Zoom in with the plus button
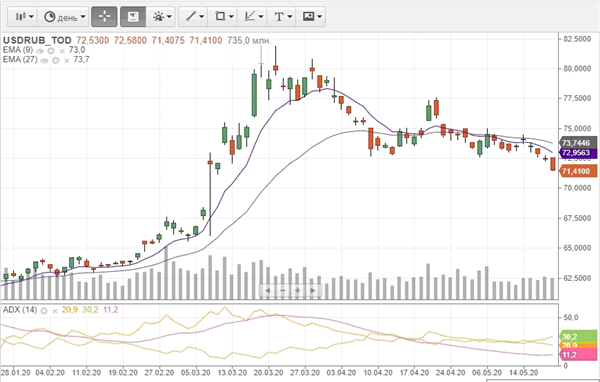 point(297,291)
